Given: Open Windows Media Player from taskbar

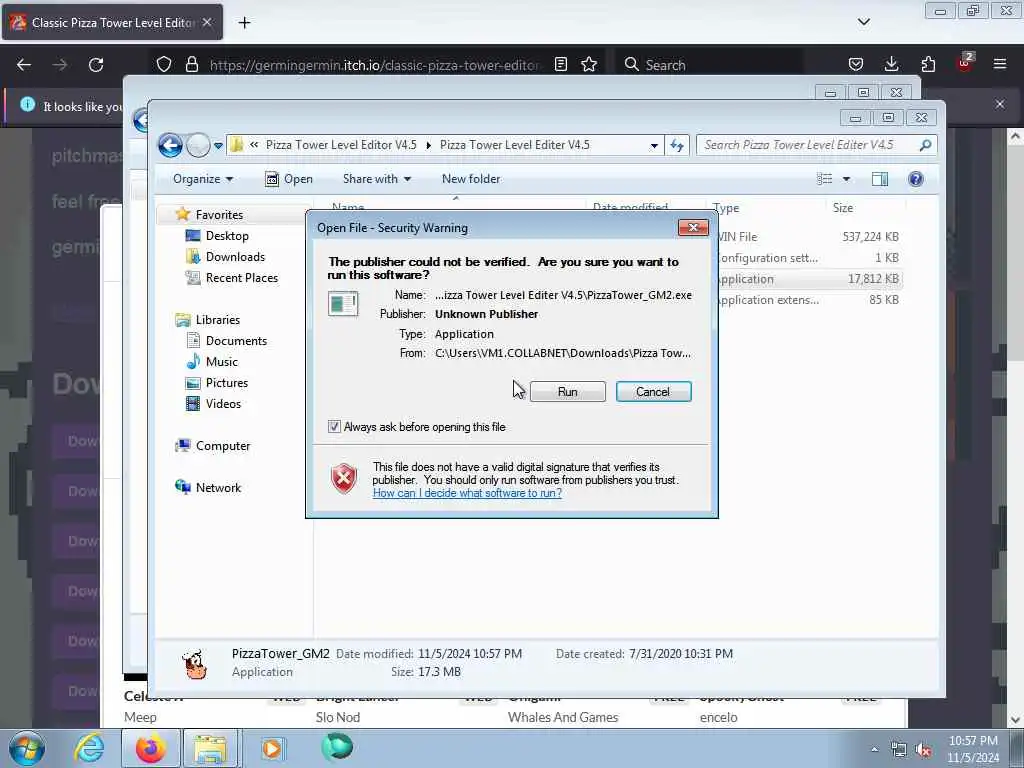Looking at the screenshot, I should (x=272, y=748).
